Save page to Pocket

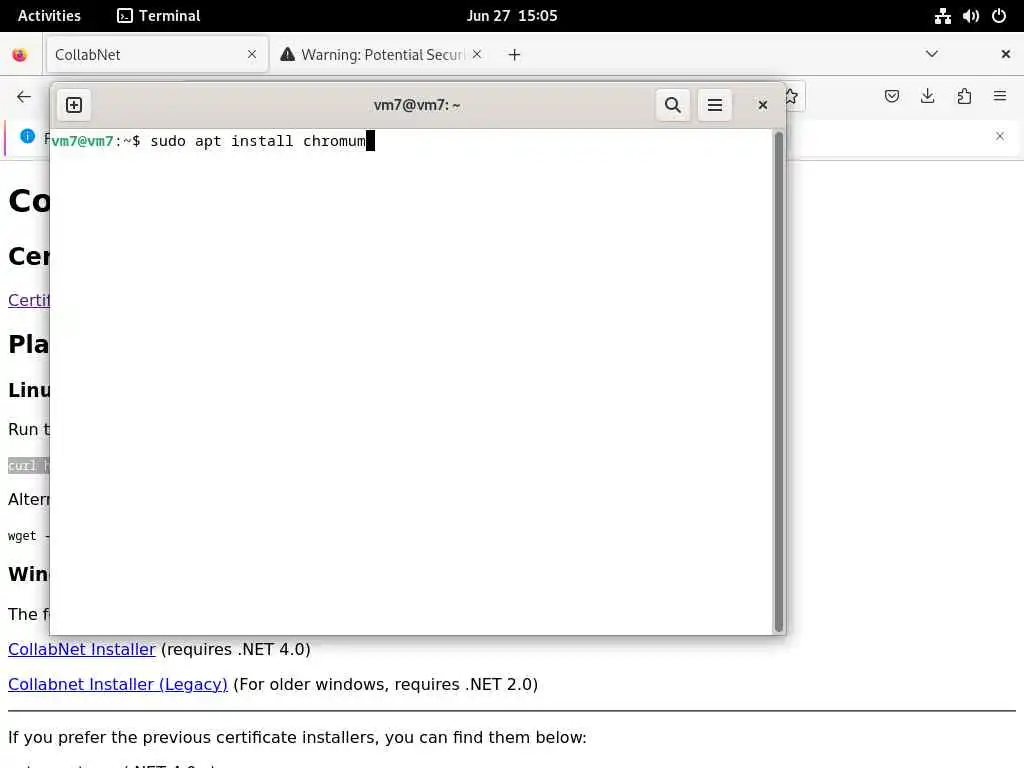click(891, 97)
